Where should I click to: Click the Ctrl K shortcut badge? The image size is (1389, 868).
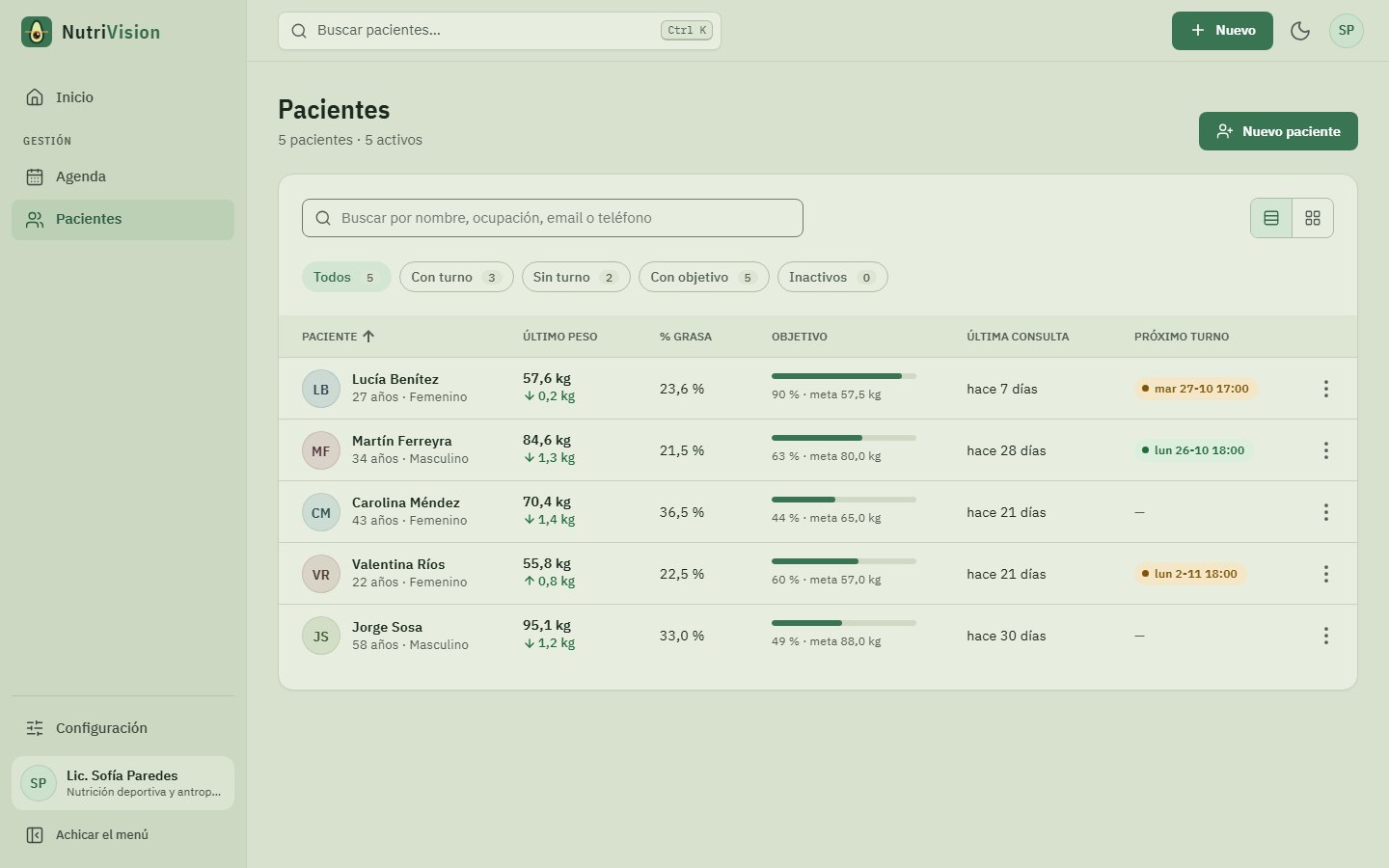687,31
